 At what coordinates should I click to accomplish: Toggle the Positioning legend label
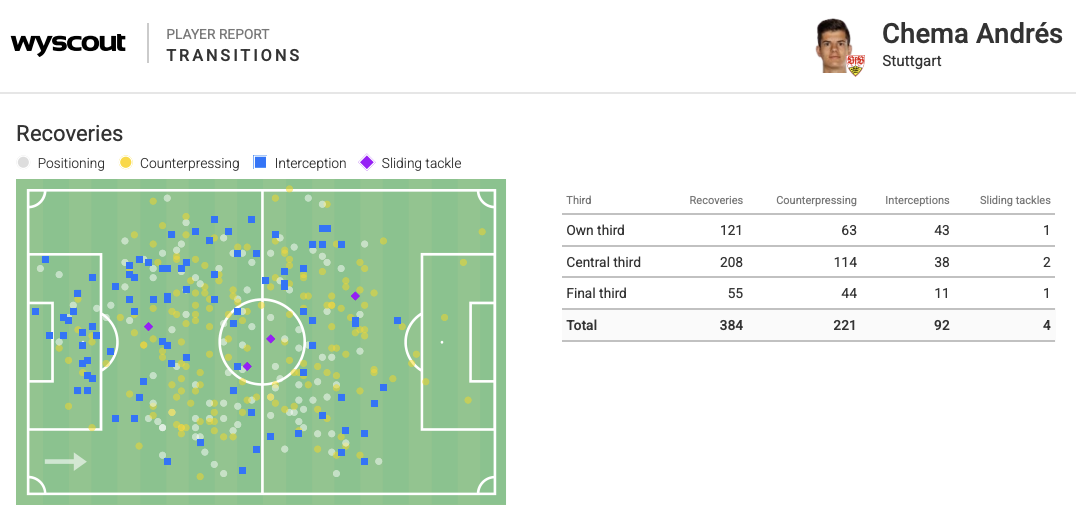click(71, 163)
